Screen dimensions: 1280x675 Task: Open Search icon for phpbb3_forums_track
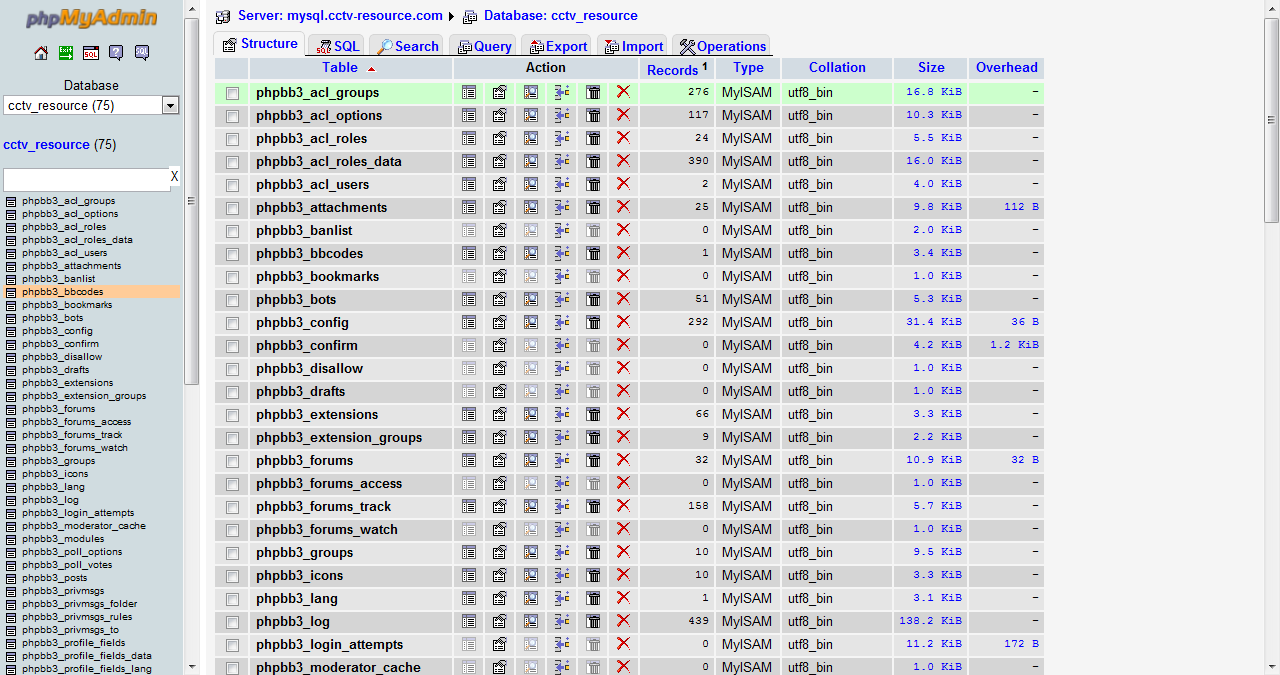pos(531,506)
